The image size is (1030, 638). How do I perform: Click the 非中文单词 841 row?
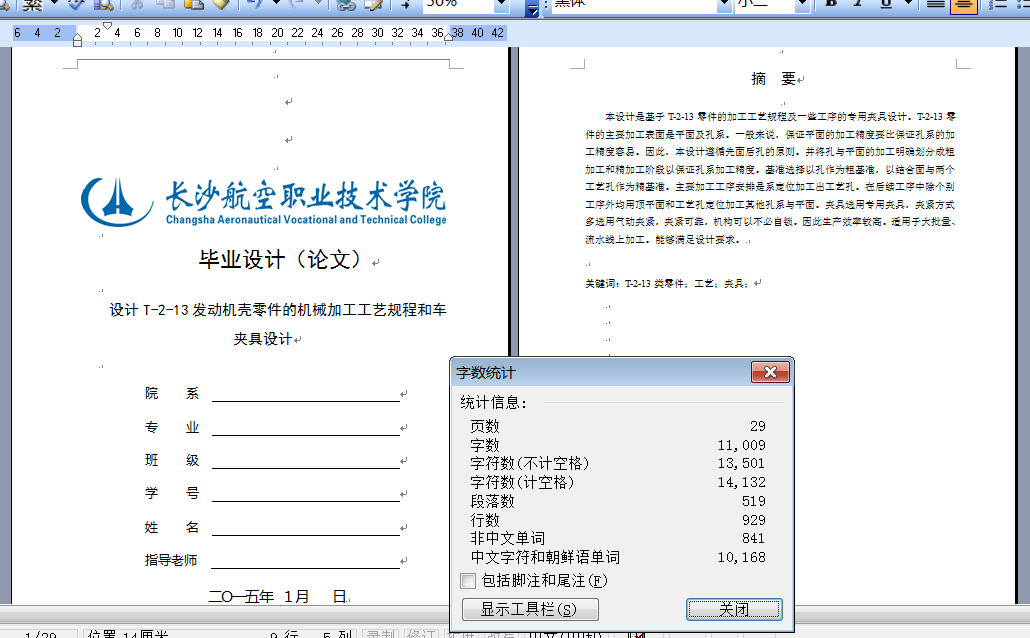(x=617, y=539)
